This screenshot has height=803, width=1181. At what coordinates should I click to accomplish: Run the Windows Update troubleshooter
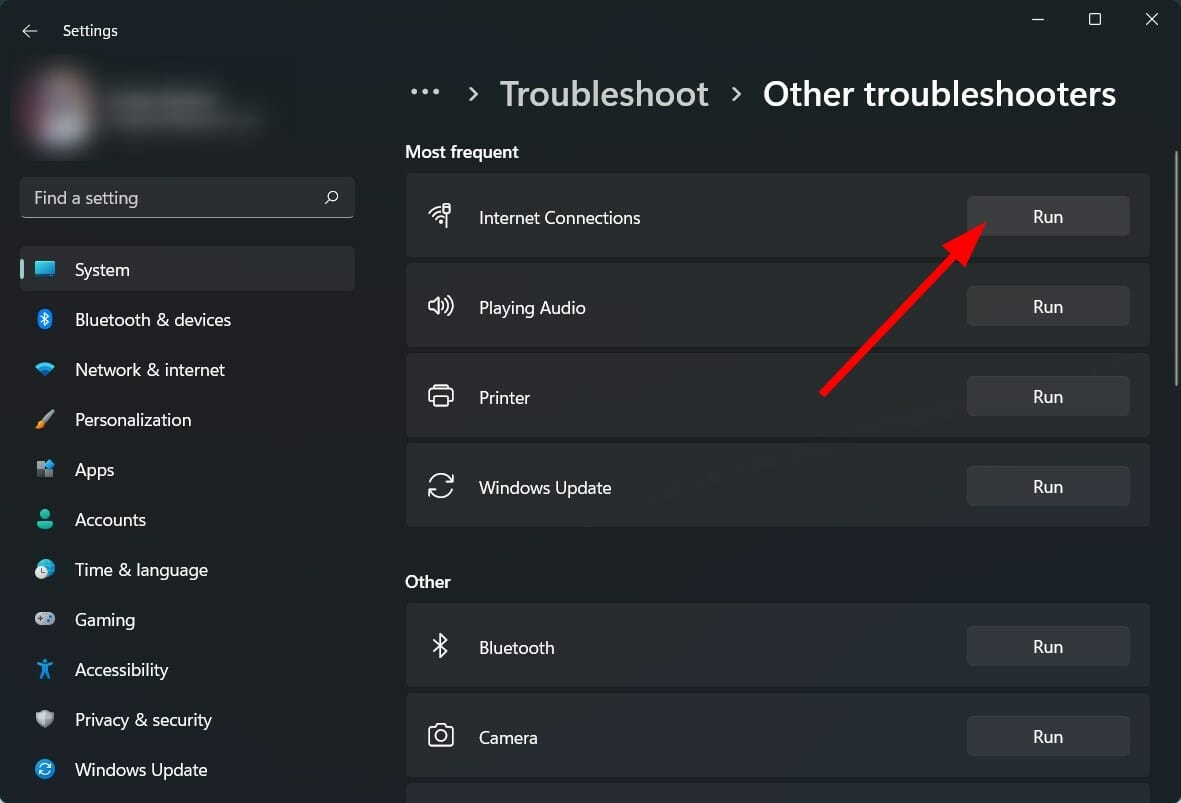click(x=1047, y=486)
